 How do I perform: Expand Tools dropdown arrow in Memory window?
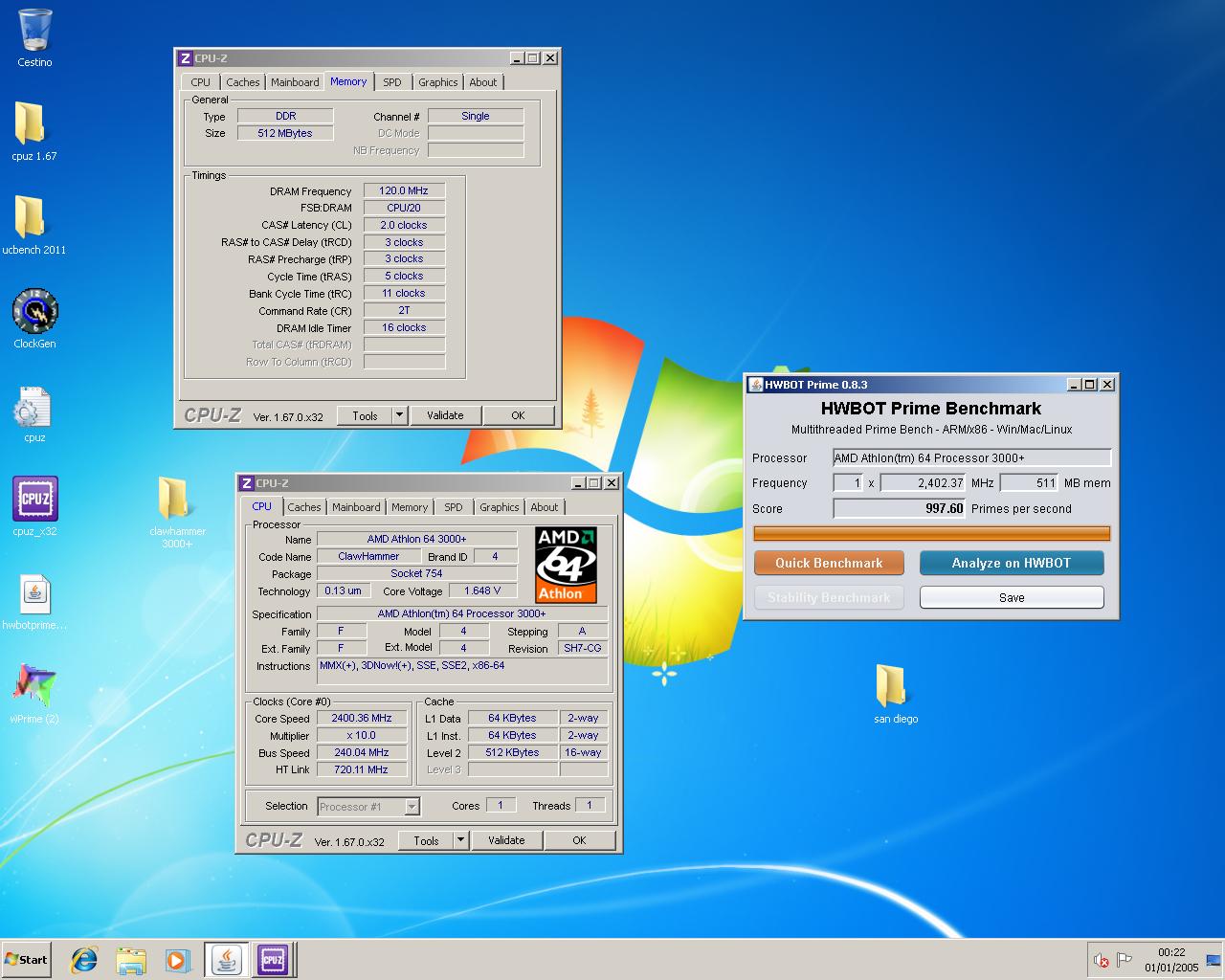(x=400, y=415)
